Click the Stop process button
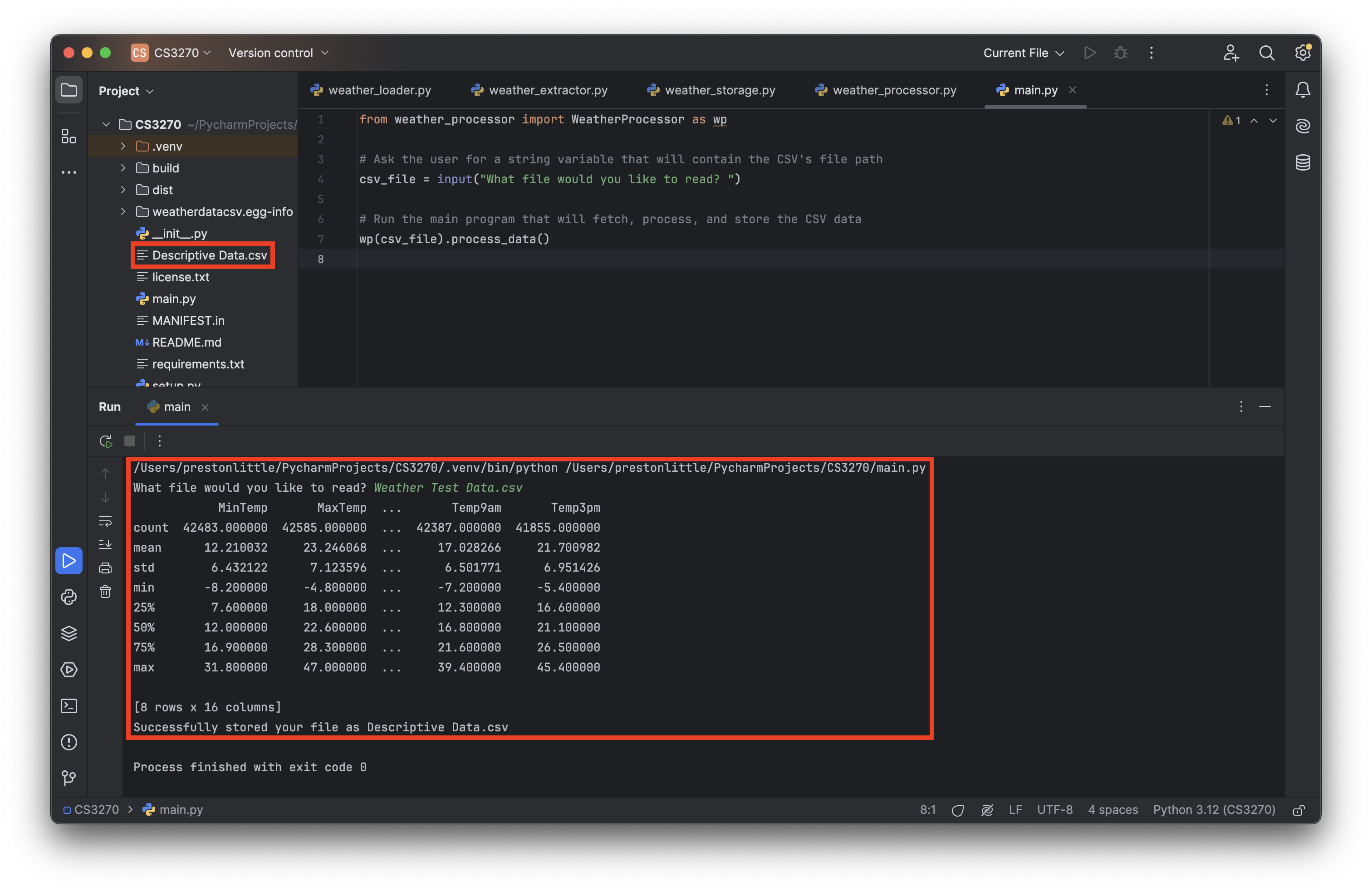The image size is (1372, 891). (130, 441)
